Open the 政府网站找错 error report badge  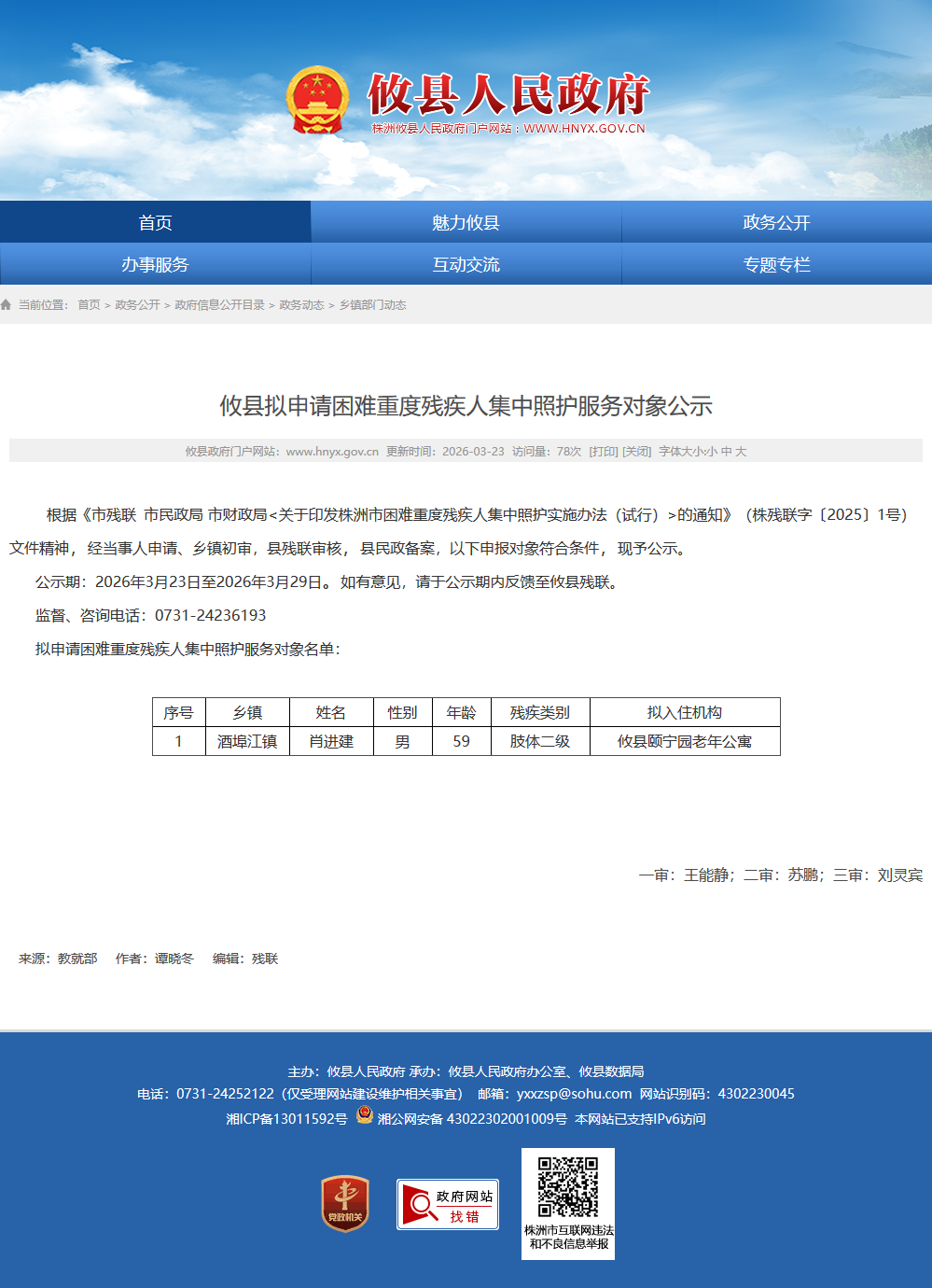pyautogui.click(x=448, y=1205)
